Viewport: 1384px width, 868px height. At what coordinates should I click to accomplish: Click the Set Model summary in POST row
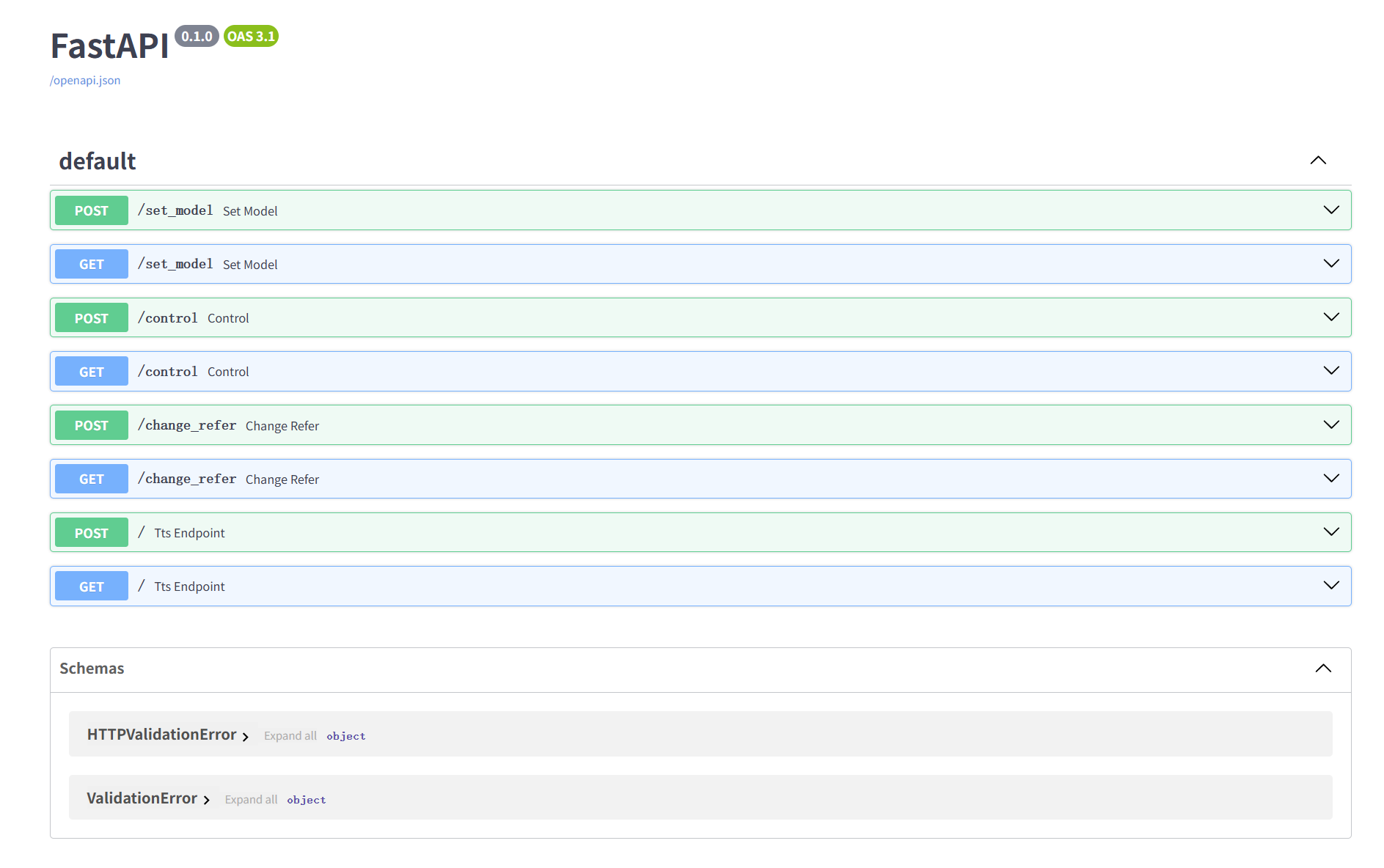[250, 211]
